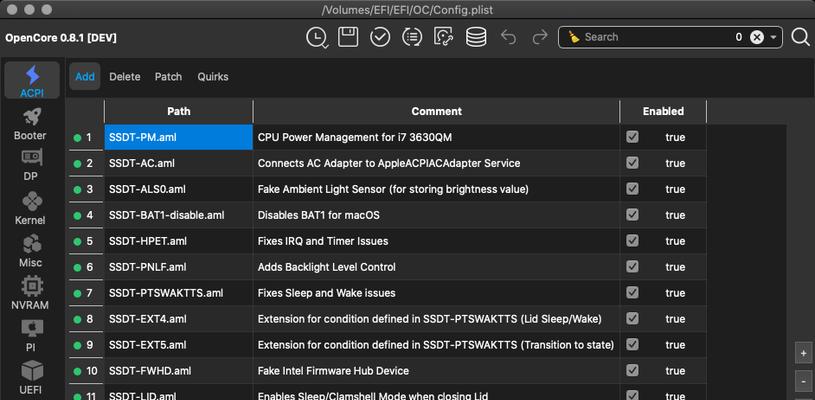Click the 'true' value in SSDT-PNLF.aml row
The height and width of the screenshot is (400, 815).
pyautogui.click(x=675, y=266)
